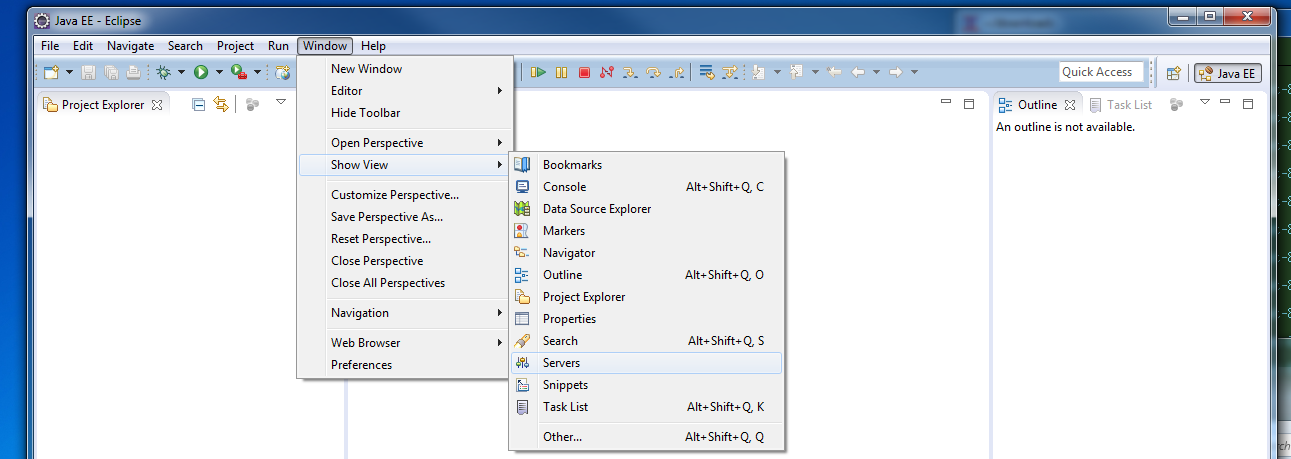Viewport: 1291px width, 459px height.
Task: Collapse all in Project Explorer
Action: point(199,104)
